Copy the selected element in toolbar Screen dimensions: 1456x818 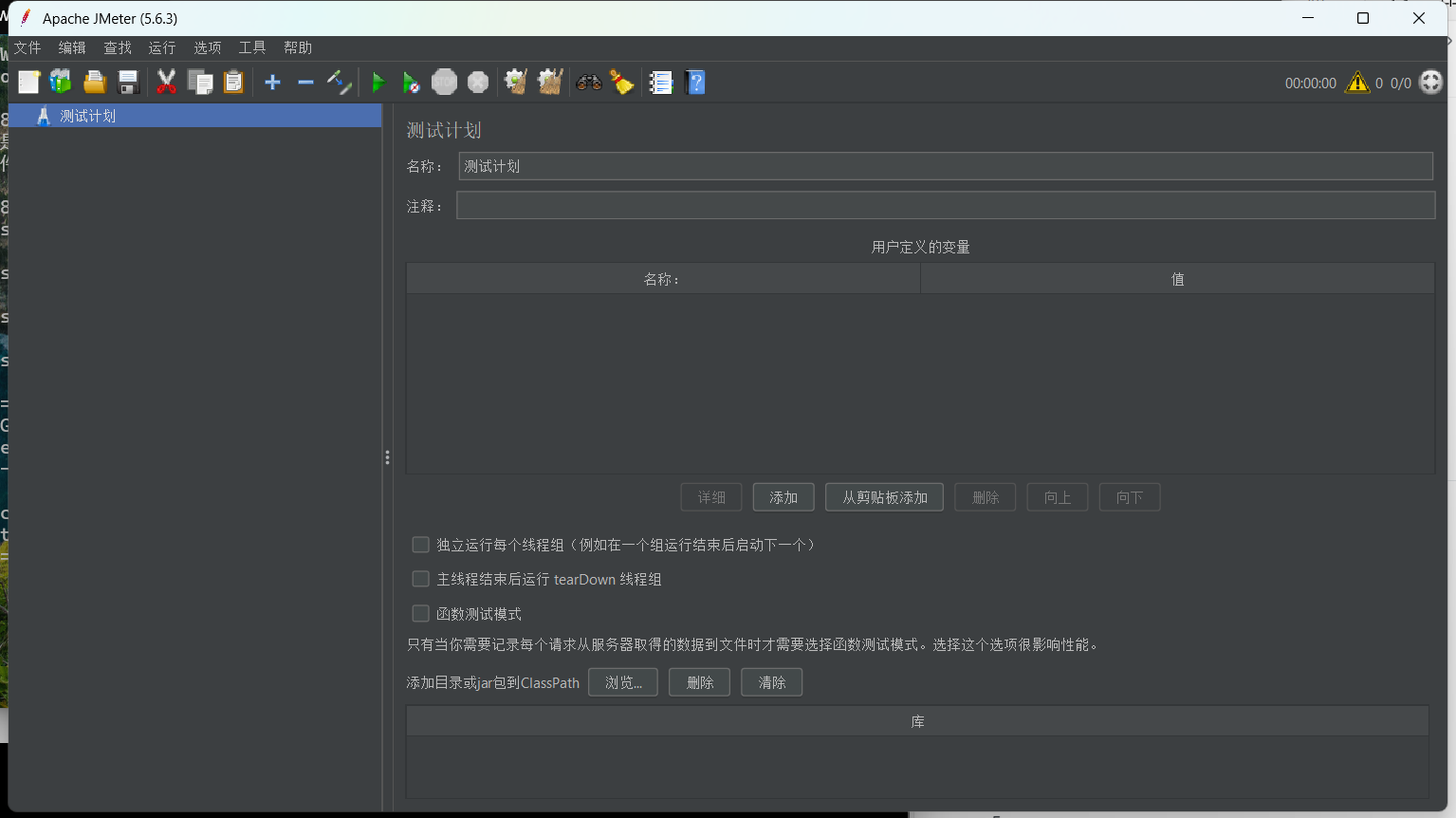click(200, 83)
